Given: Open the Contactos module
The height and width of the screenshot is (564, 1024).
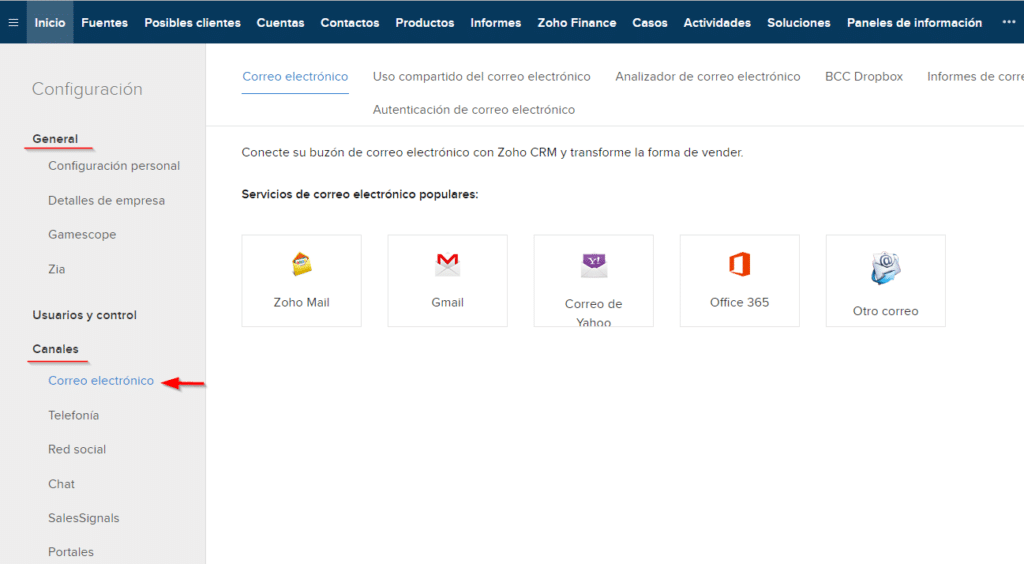Looking at the screenshot, I should tap(349, 22).
